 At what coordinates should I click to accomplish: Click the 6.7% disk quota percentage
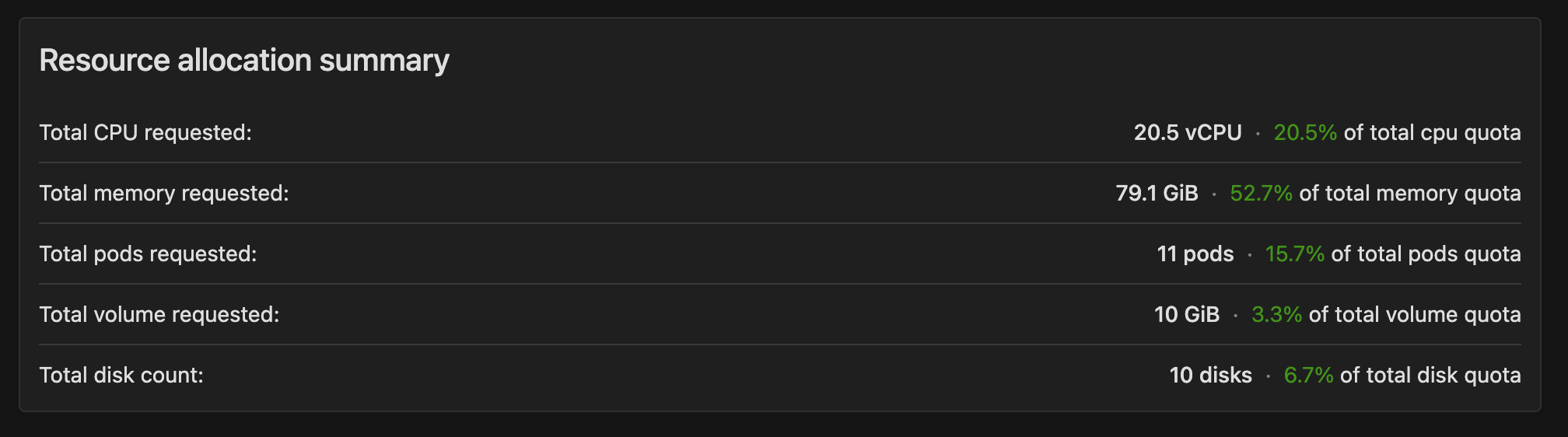click(x=1308, y=376)
